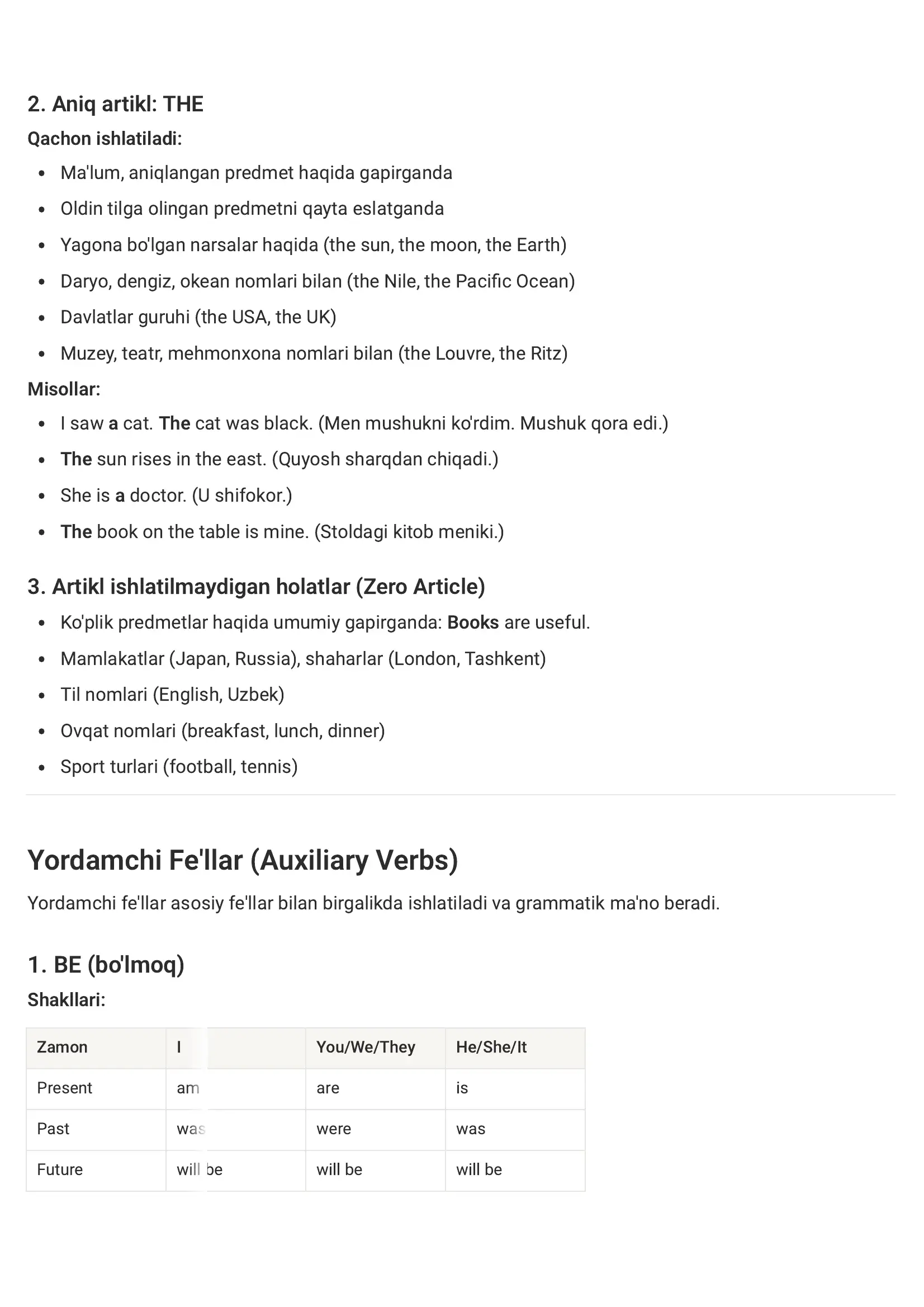The width and height of the screenshot is (924, 1307).
Task: Click the heading about Zero Article
Action: tap(256, 587)
